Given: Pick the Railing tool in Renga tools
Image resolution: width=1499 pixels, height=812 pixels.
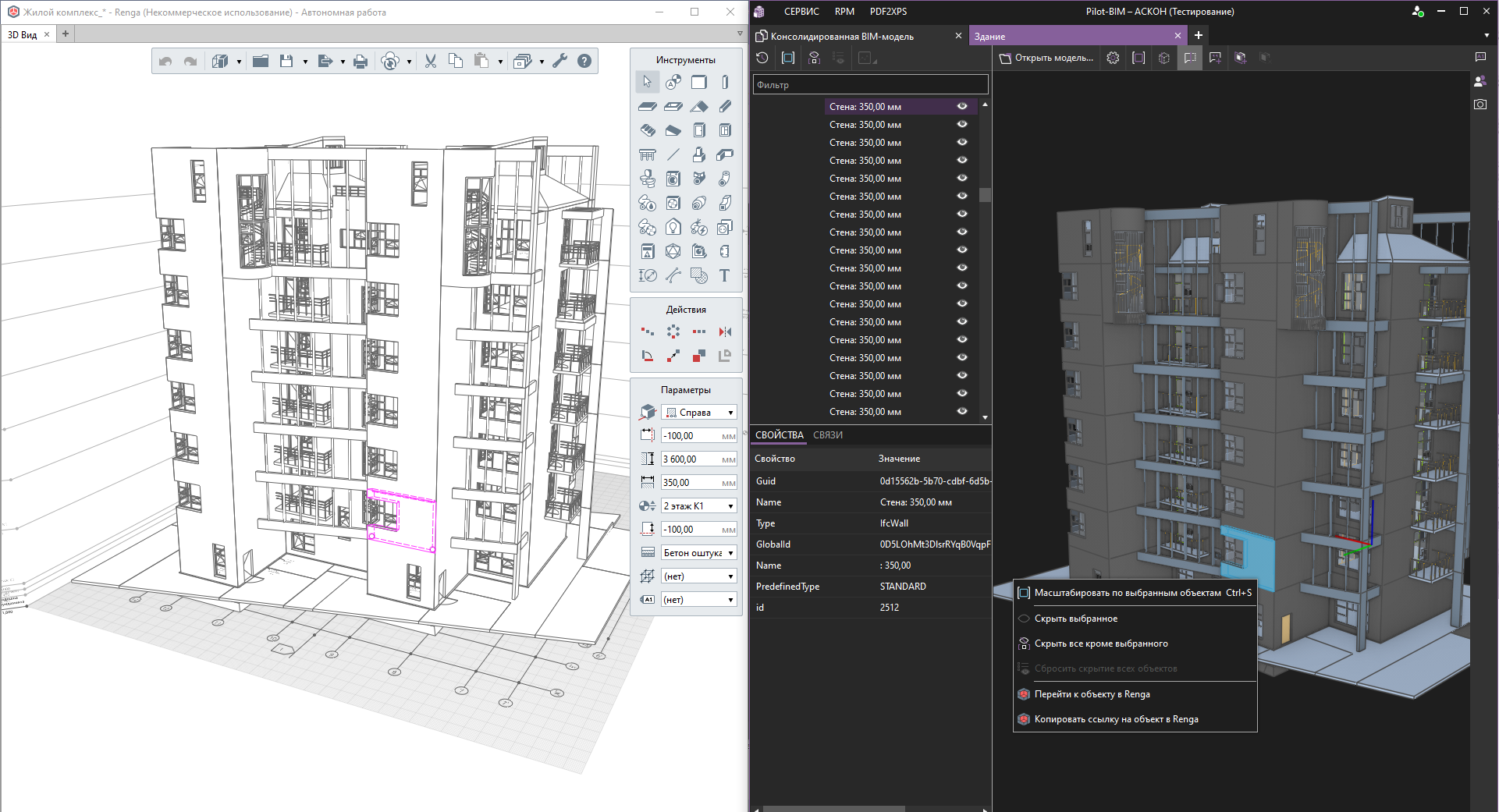Looking at the screenshot, I should pyautogui.click(x=648, y=154).
